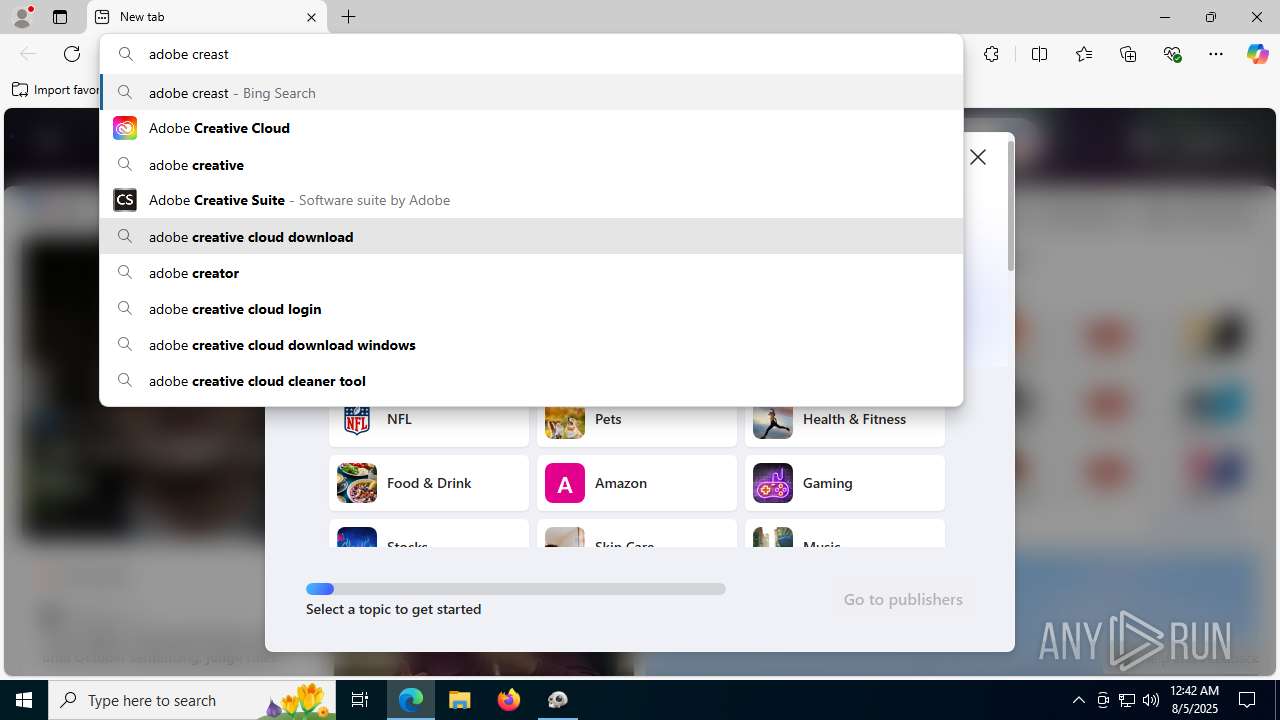1280x720 pixels.
Task: Open the taskbar clock and date
Action: [x=1194, y=700]
